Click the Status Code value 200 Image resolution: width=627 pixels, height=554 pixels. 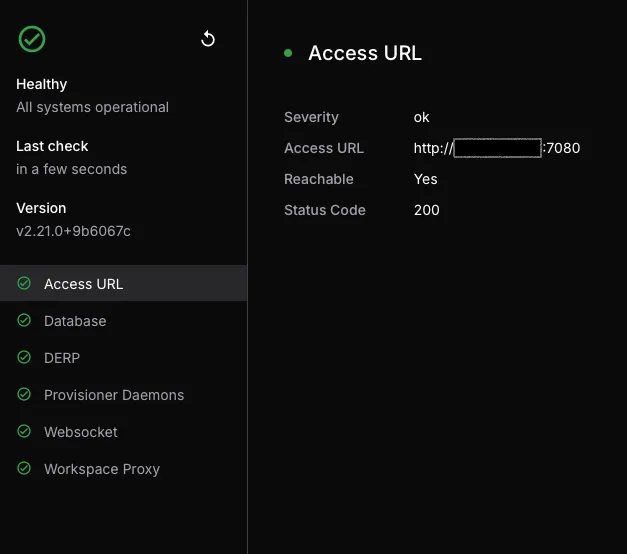pos(426,210)
